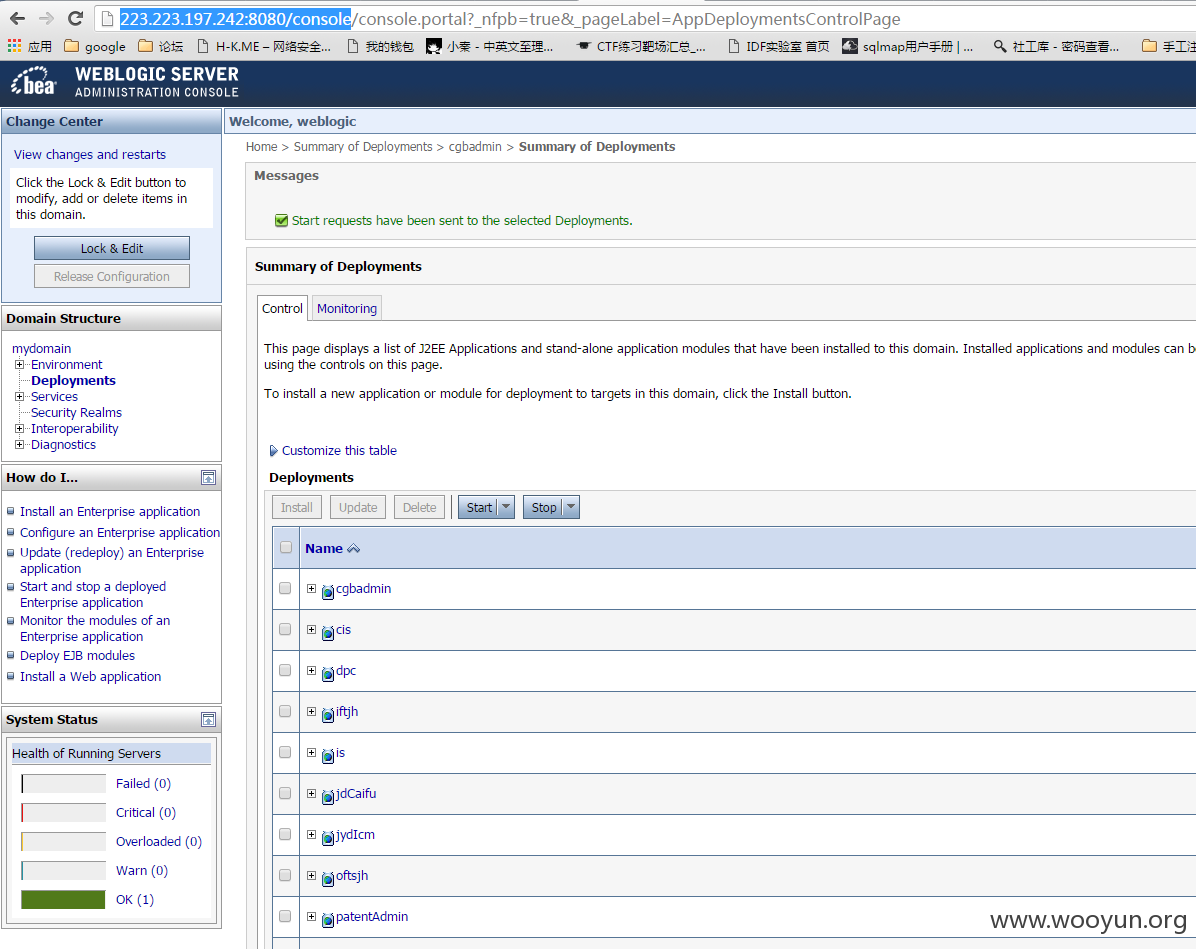
Task: Select the Control tab
Action: (x=282, y=308)
